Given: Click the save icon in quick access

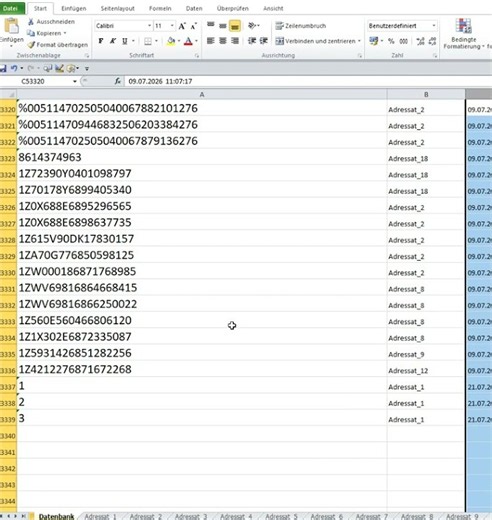Looking at the screenshot, I should 3,69.
